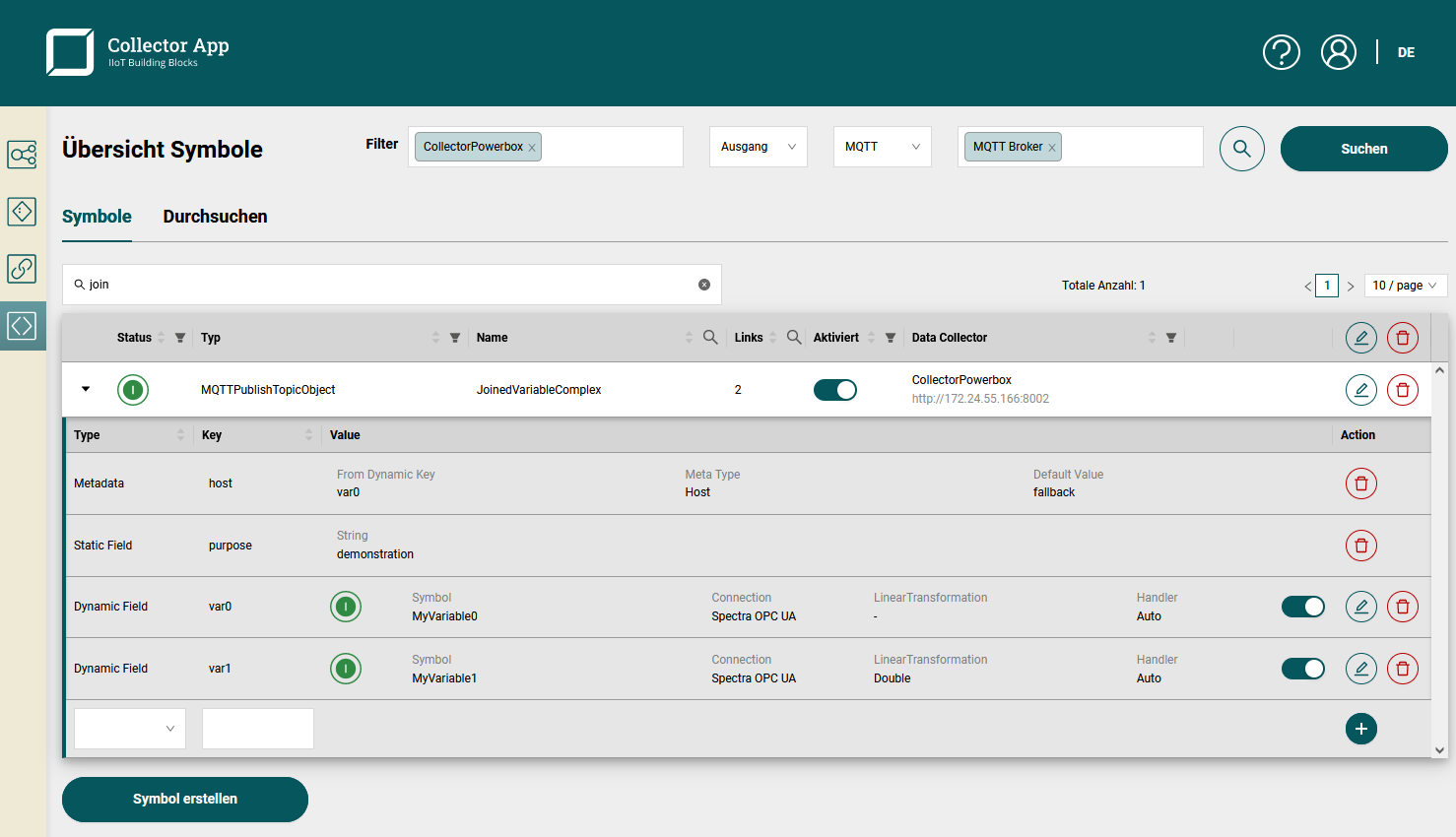
Task: Select the diamond symbol icon in sidebar
Action: pos(22,212)
